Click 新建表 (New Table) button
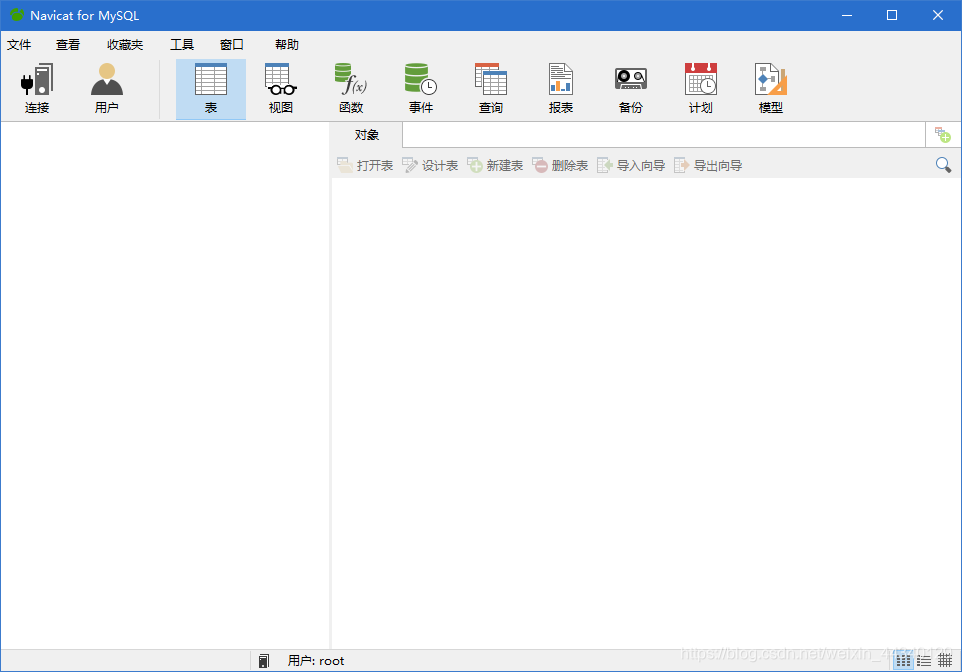Image resolution: width=962 pixels, height=672 pixels. click(495, 165)
